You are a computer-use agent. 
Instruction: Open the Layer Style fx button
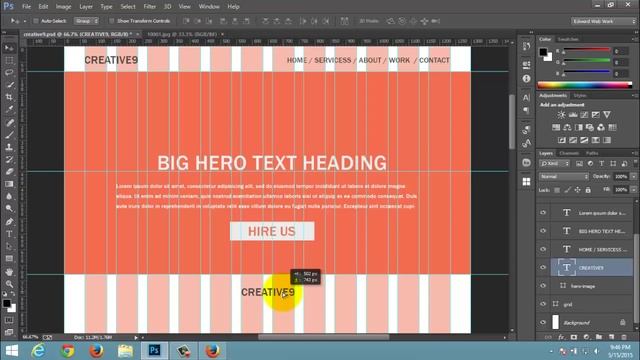pos(561,337)
